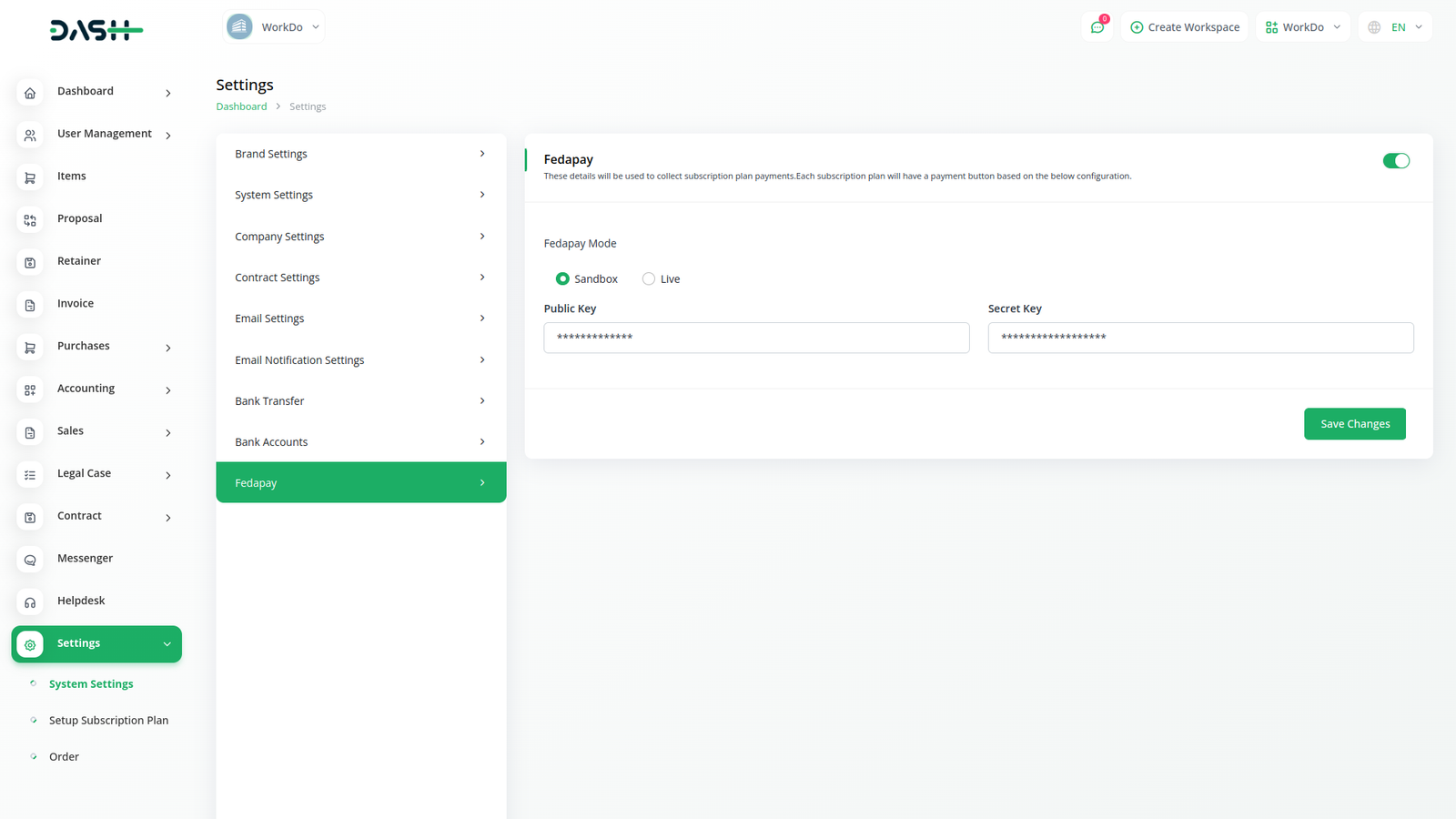Select the Live mode radio button
1456x819 pixels.
coord(649,279)
